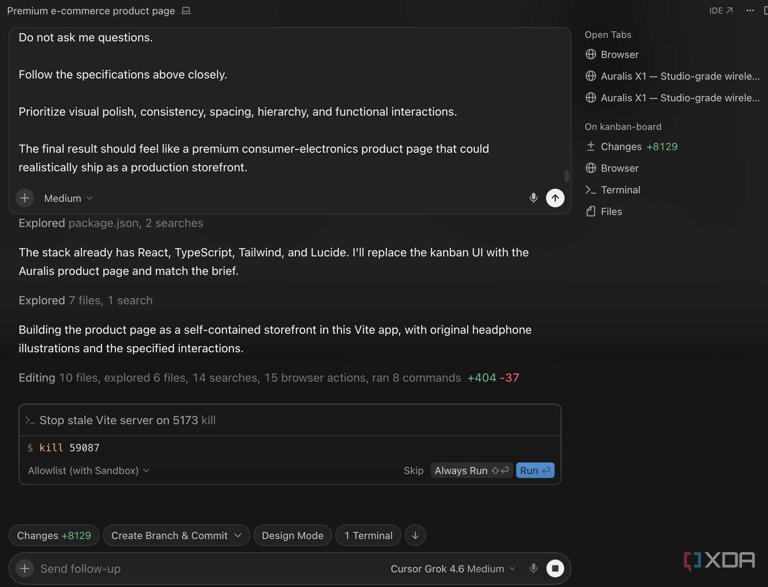Expand the Create Branch & Commit chevron
This screenshot has width=768, height=587.
pos(238,536)
